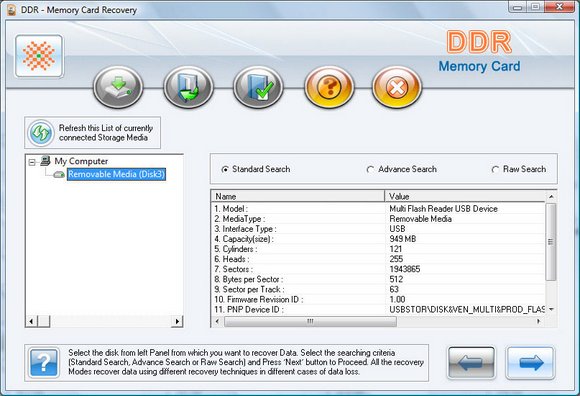Click the app icon in title bar

coord(12,10)
